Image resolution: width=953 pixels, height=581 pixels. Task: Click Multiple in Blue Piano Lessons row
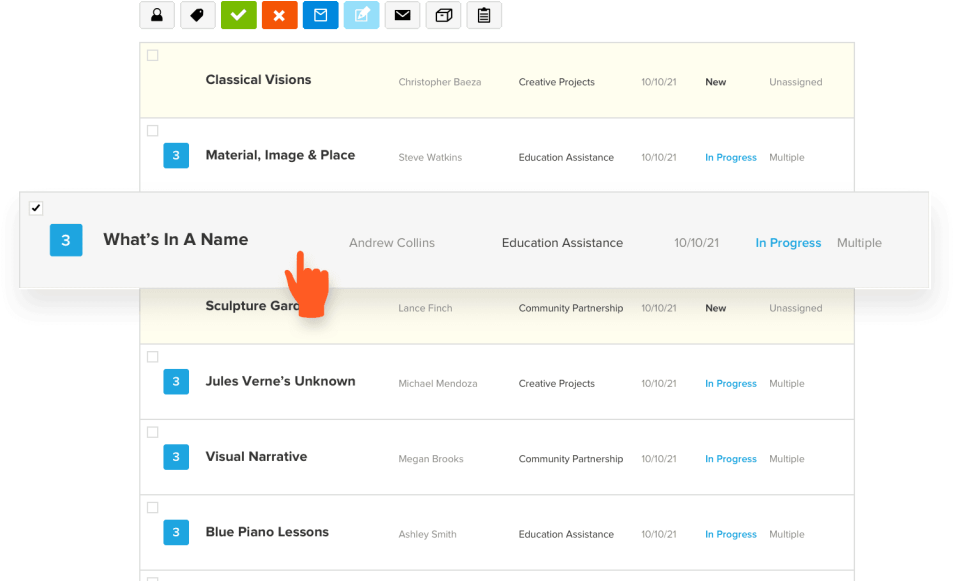786,534
